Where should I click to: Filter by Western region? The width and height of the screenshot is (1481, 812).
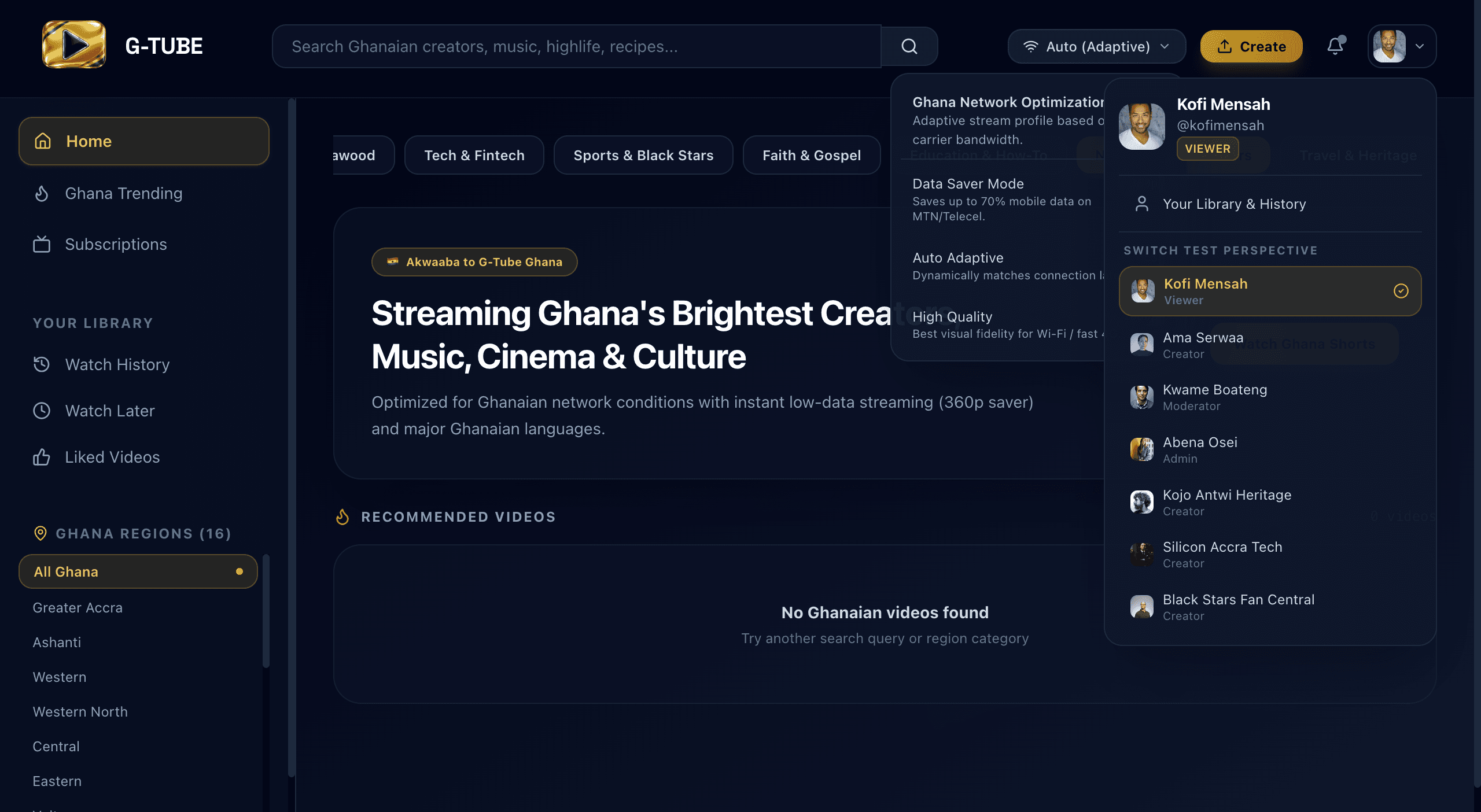[138, 677]
